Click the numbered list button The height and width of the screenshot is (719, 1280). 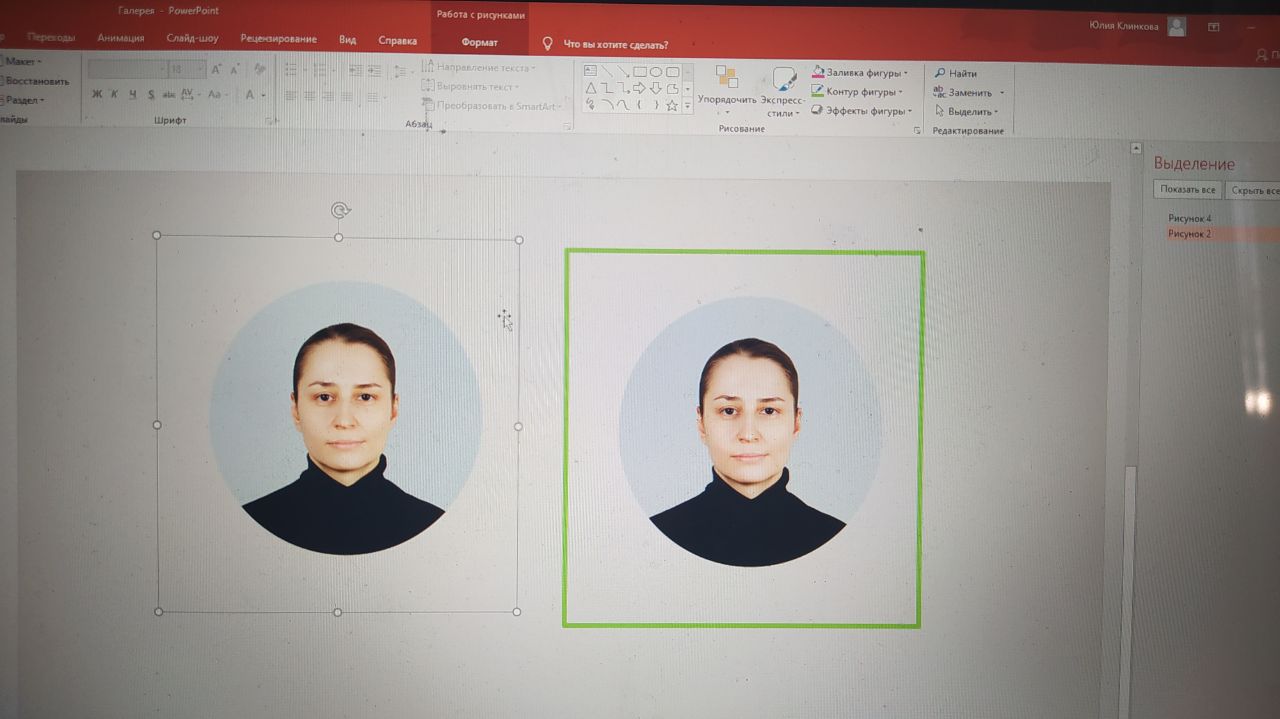pyautogui.click(x=320, y=69)
